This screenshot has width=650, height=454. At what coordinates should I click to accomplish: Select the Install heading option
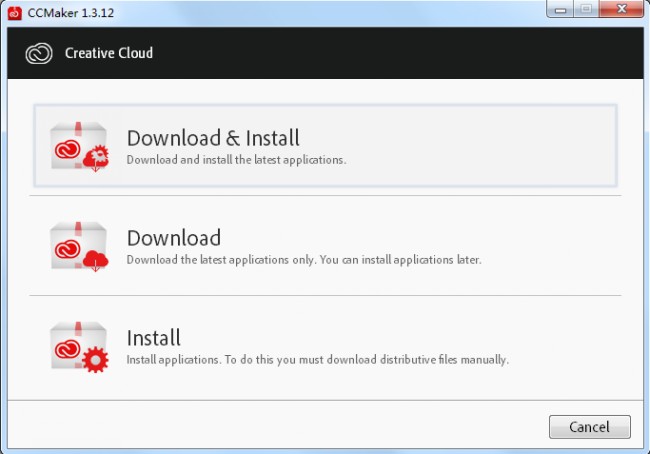tap(153, 338)
